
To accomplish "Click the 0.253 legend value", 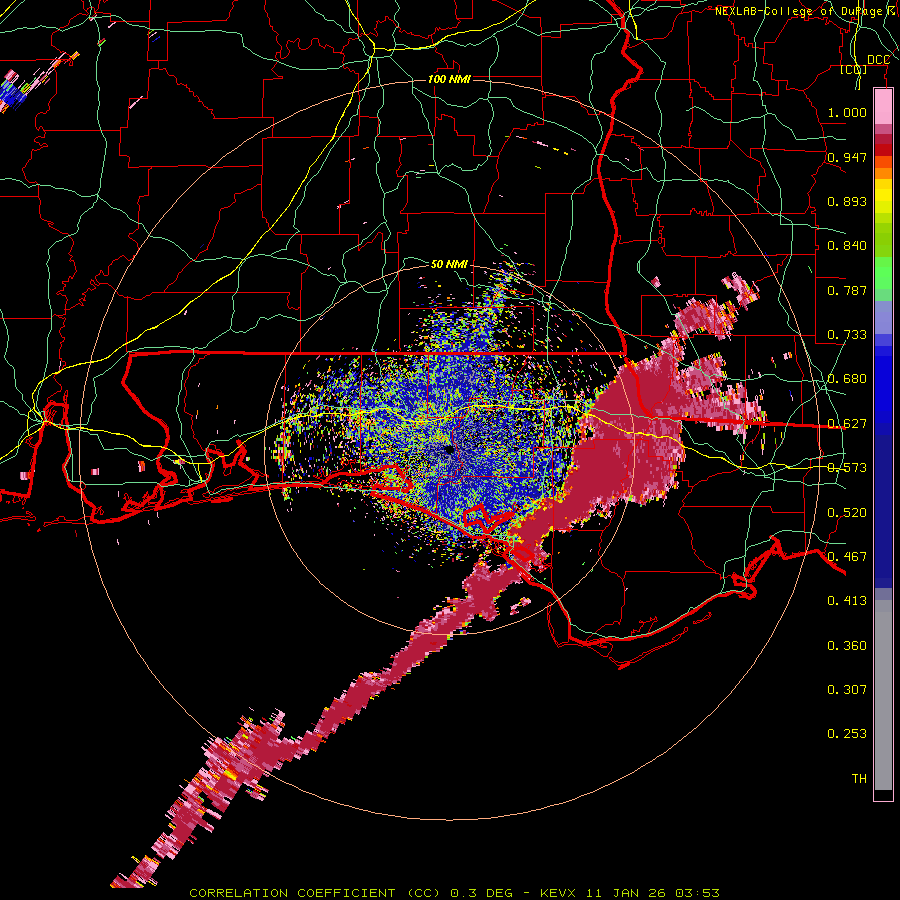I will pyautogui.click(x=847, y=734).
